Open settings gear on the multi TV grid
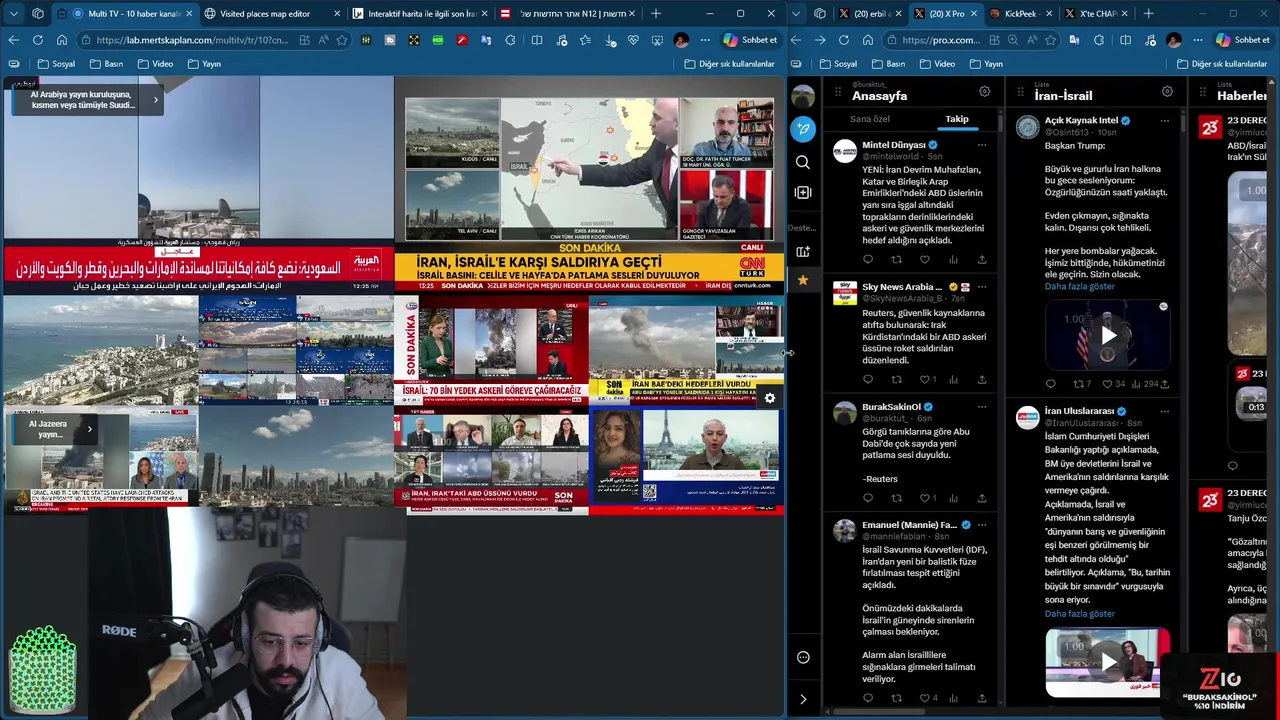This screenshot has width=1280, height=720. pyautogui.click(x=769, y=398)
